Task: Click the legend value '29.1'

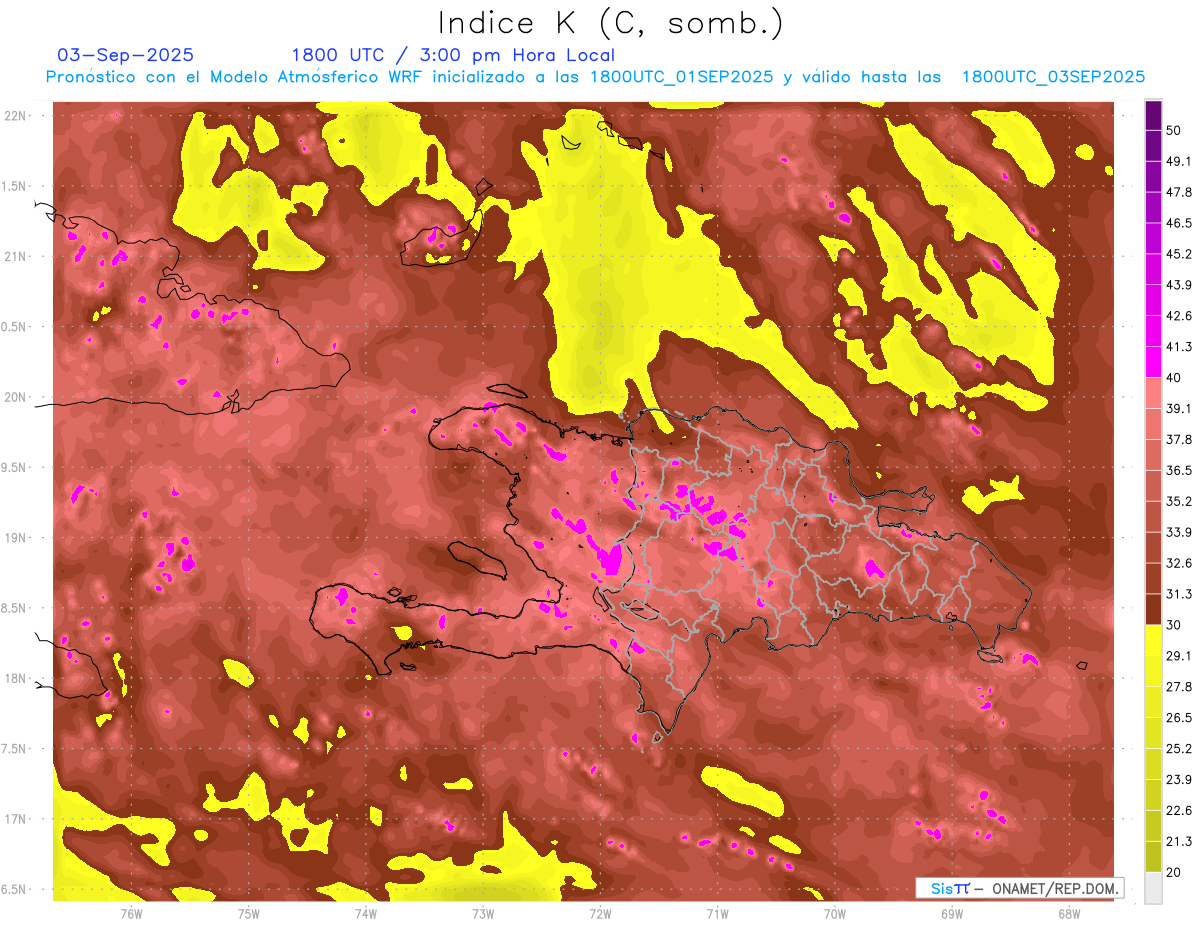Action: [x=1179, y=656]
